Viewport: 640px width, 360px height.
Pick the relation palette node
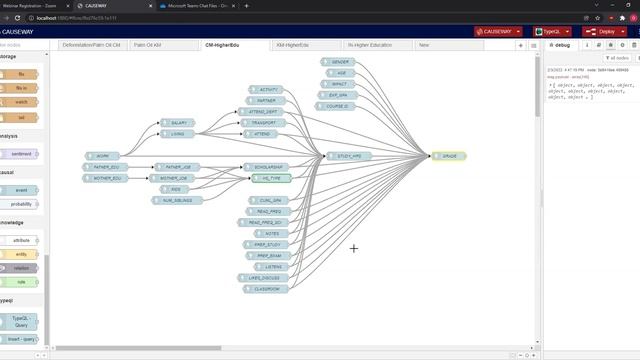[19, 268]
